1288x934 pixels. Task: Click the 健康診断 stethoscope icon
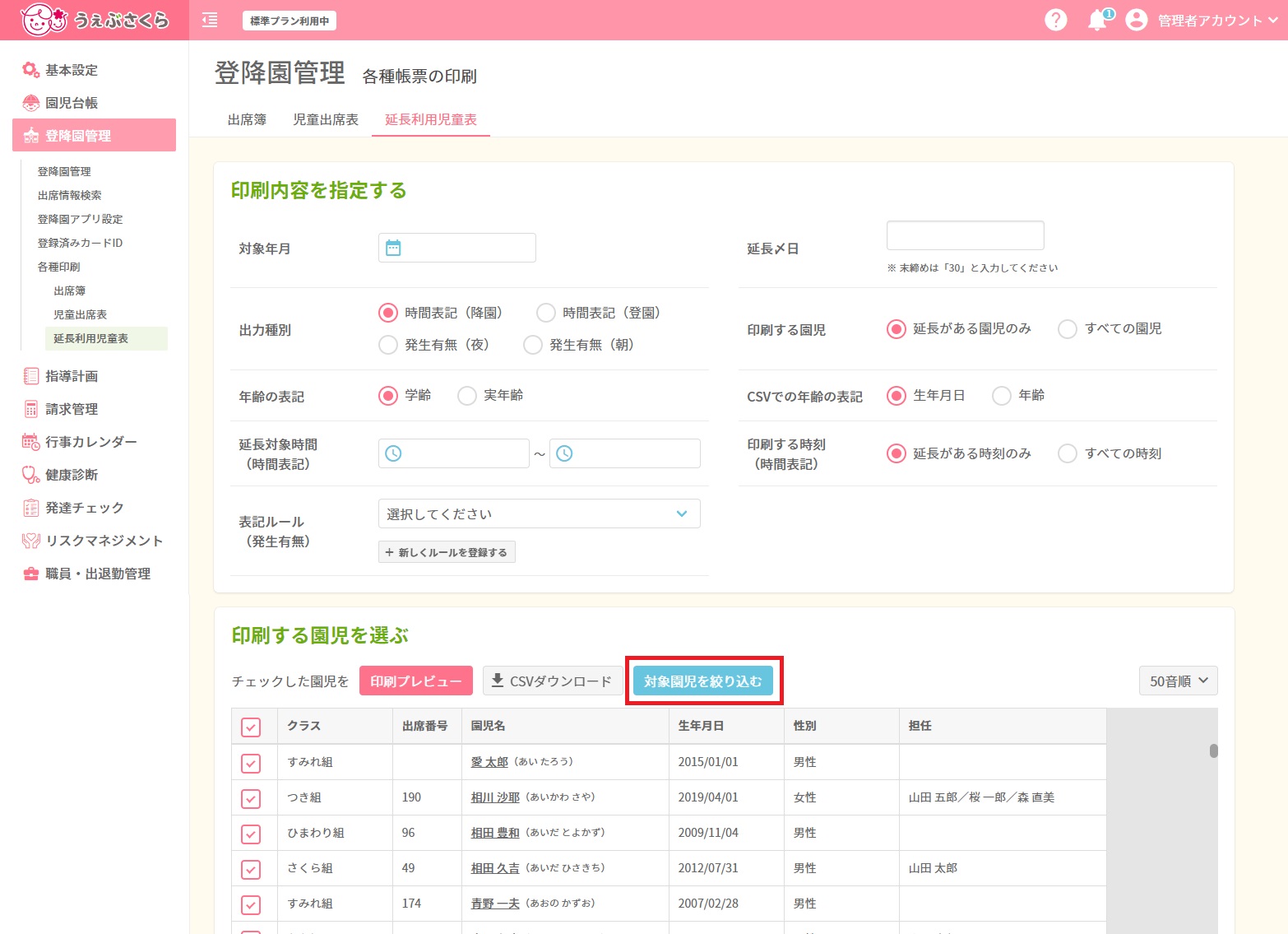tap(30, 475)
